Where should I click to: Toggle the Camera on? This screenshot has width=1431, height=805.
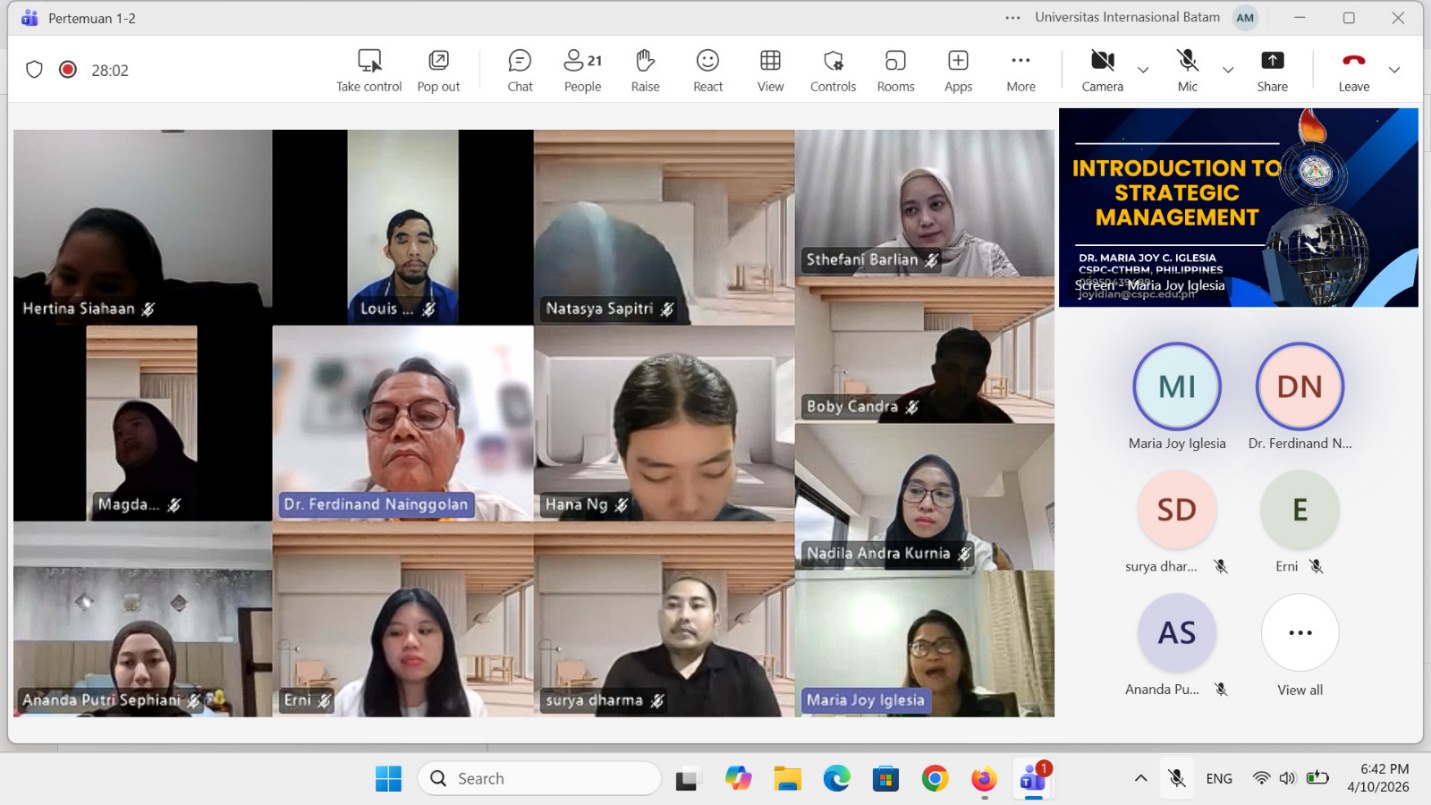pyautogui.click(x=1102, y=70)
